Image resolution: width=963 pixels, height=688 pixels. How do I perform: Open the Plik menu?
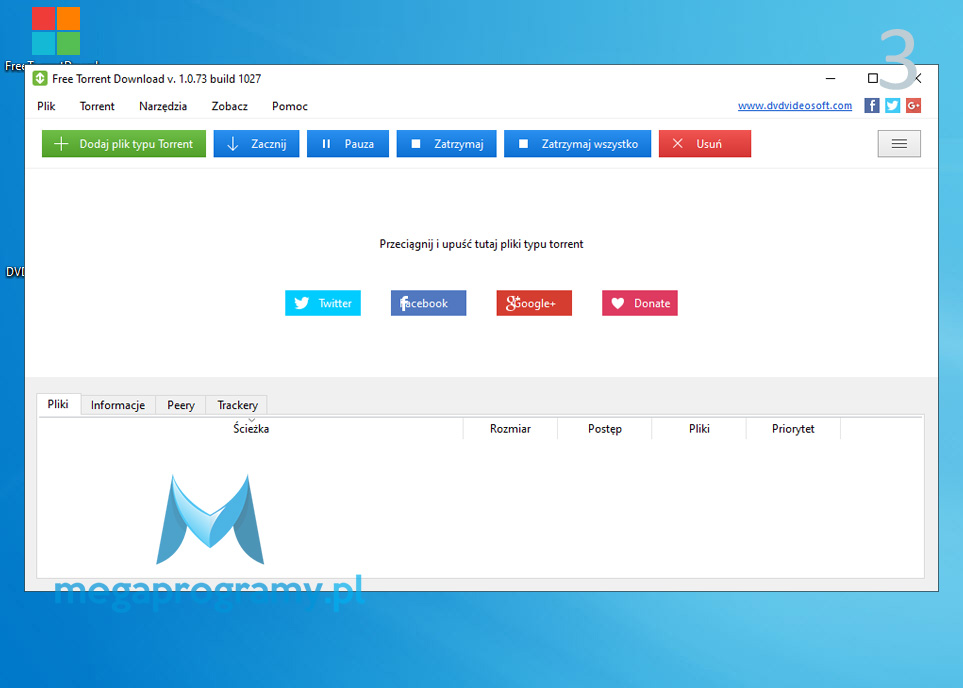point(46,106)
